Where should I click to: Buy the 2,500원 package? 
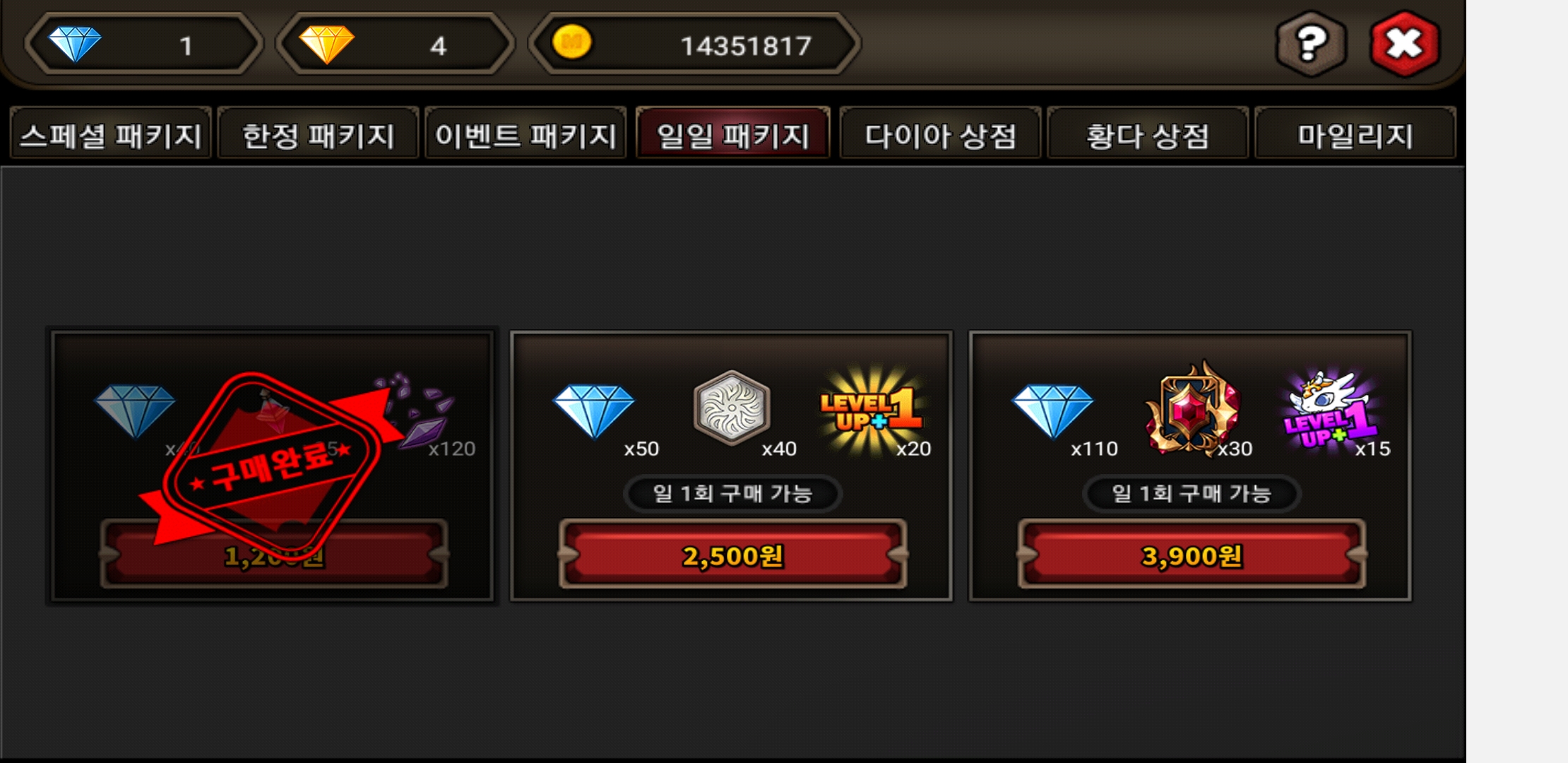pos(732,555)
